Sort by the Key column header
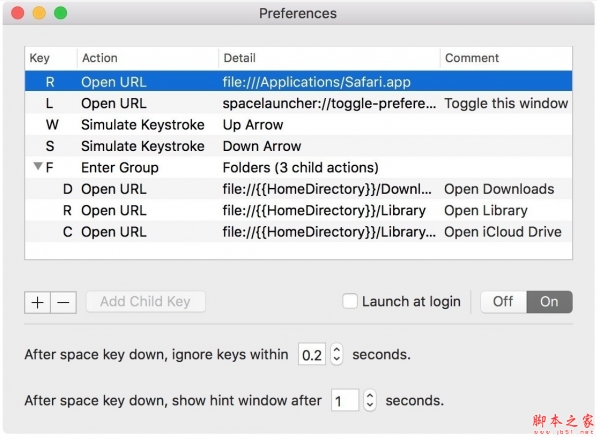 (x=40, y=58)
